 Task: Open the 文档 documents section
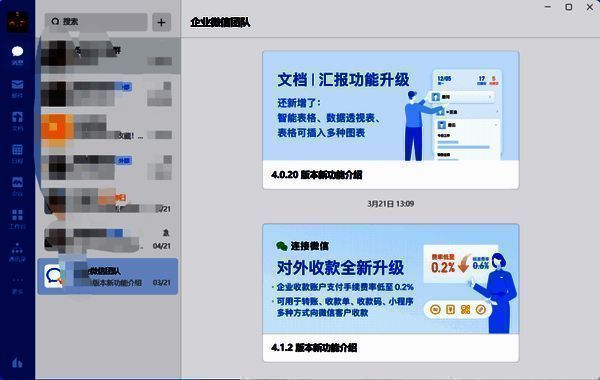click(x=17, y=121)
